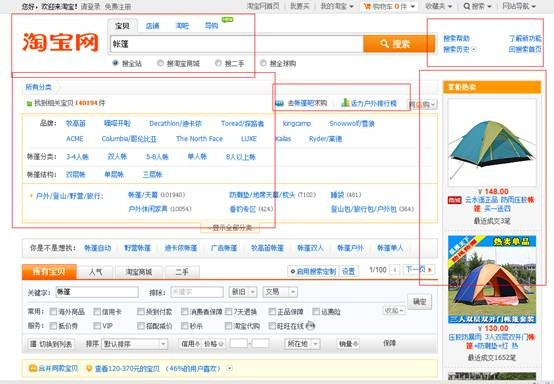554x384 pixels.
Task: Click the lightbulb icon for 120-370元 items
Action: pos(89,368)
